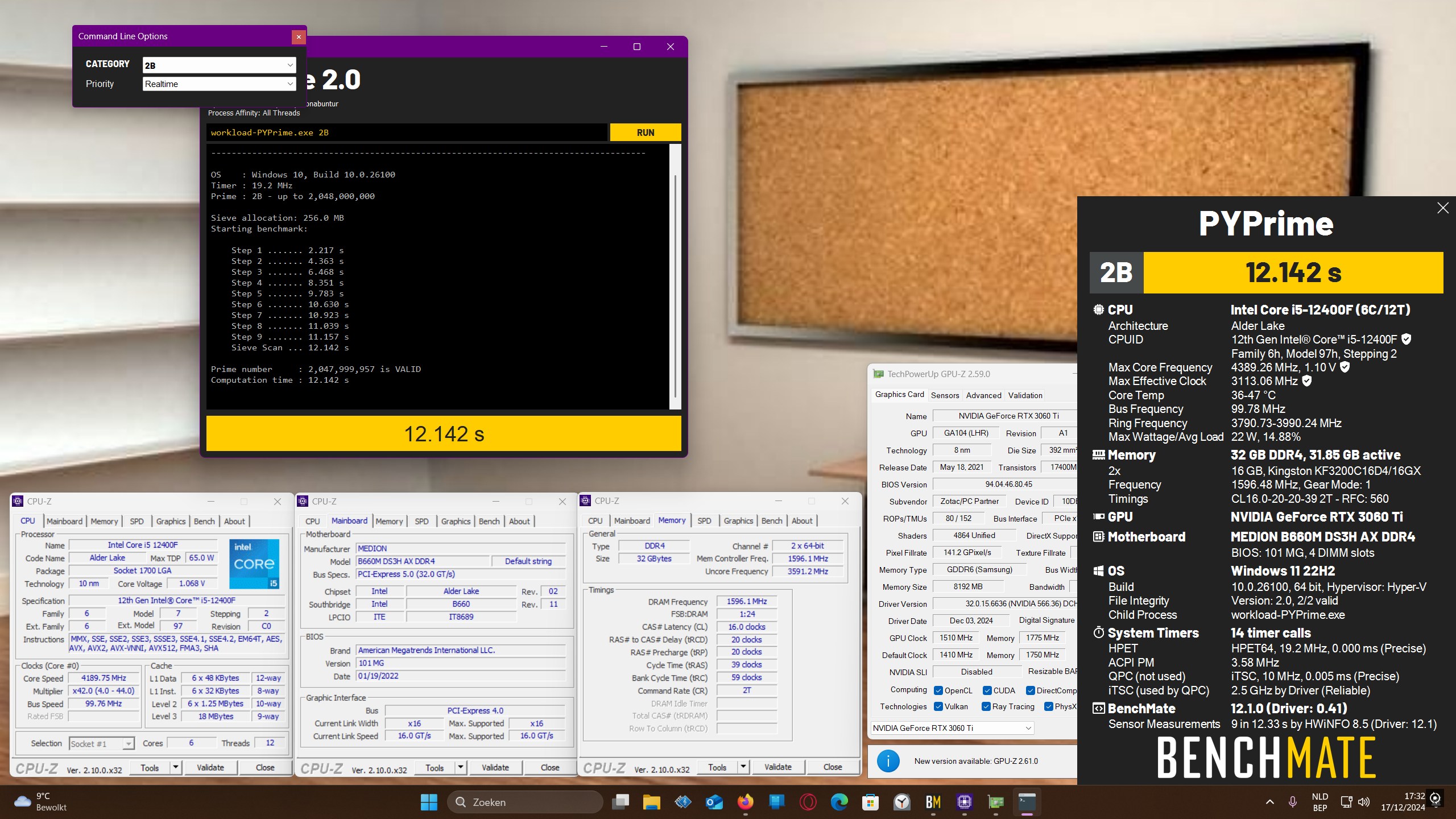Screen dimensions: 1456x819
Task: Toggle Vulkan checkbox in GPU-Z
Action: (938, 706)
